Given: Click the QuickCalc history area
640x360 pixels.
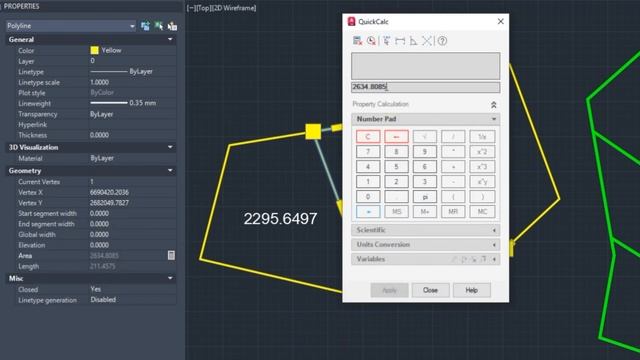Looking at the screenshot, I should point(425,66).
